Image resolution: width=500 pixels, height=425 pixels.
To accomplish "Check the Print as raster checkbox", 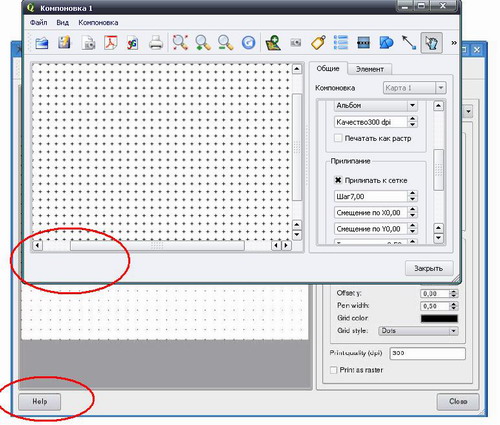I will point(333,370).
